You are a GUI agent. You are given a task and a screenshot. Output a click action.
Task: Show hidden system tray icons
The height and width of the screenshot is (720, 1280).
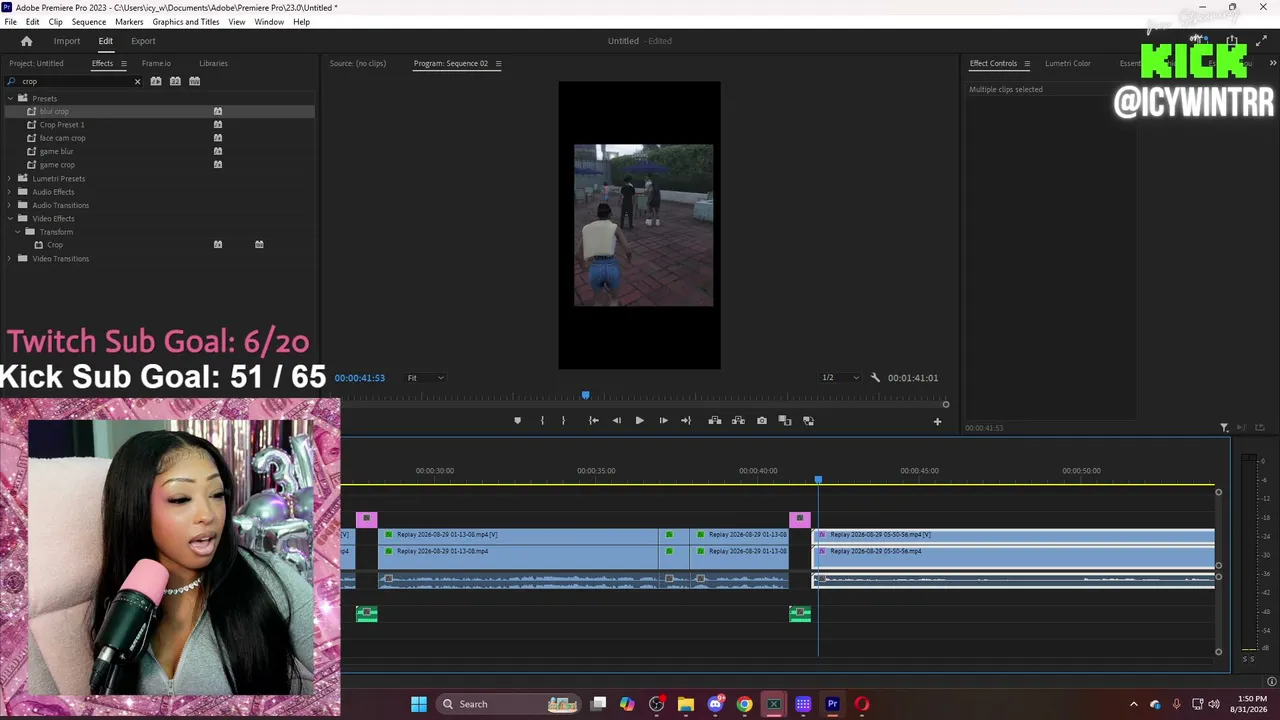click(x=1133, y=704)
